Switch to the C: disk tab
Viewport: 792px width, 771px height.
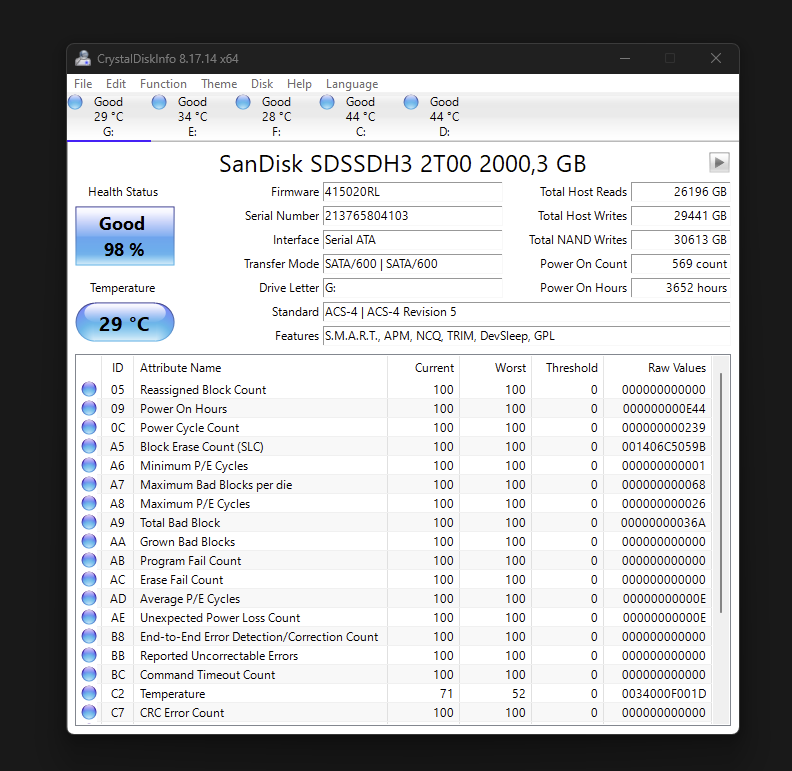(360, 117)
